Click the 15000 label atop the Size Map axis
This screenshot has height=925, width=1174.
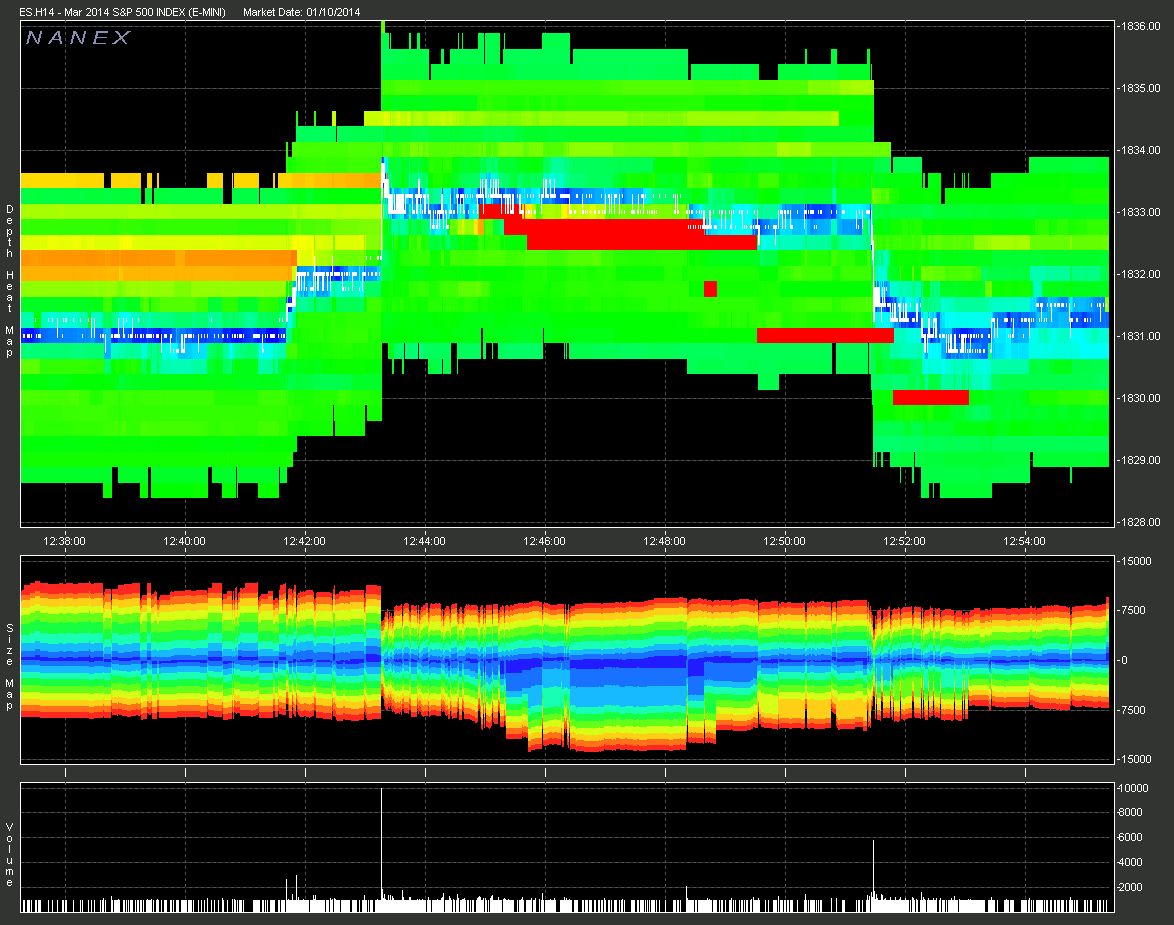1135,561
